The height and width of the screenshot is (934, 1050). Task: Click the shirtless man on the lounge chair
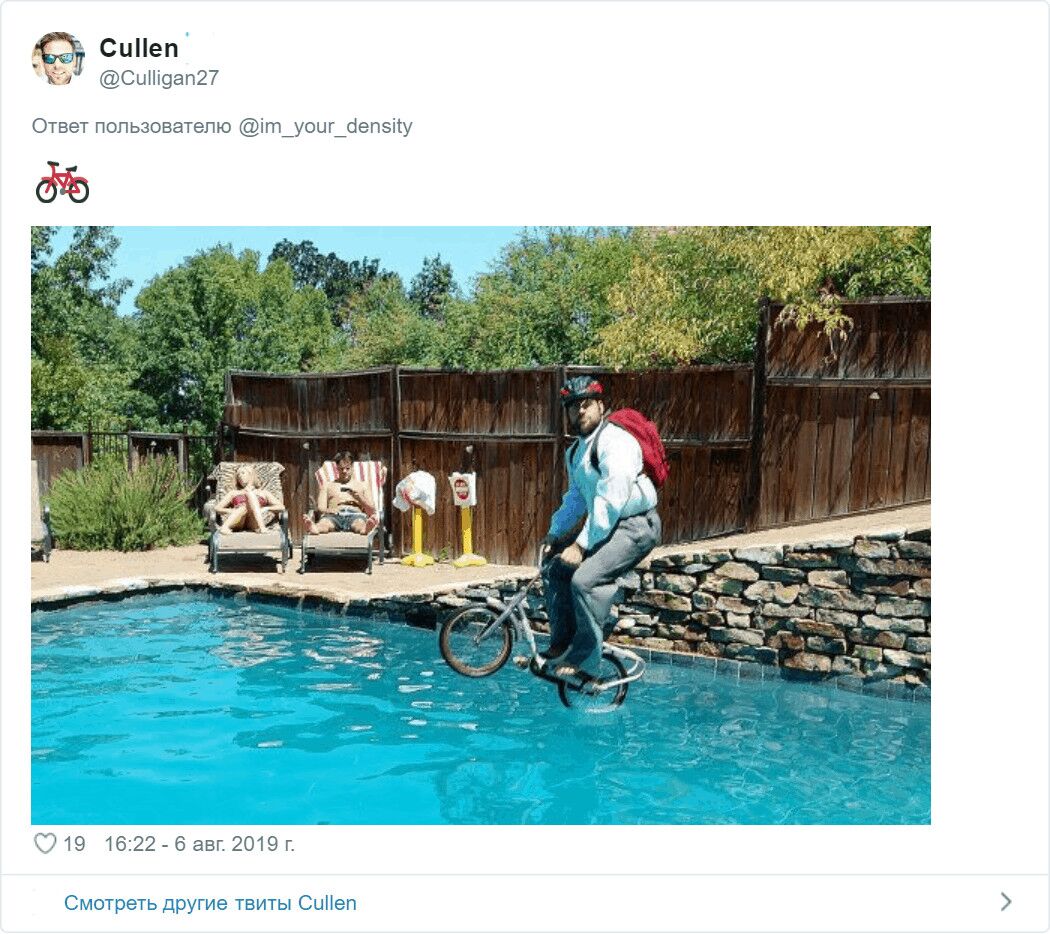coord(342,495)
